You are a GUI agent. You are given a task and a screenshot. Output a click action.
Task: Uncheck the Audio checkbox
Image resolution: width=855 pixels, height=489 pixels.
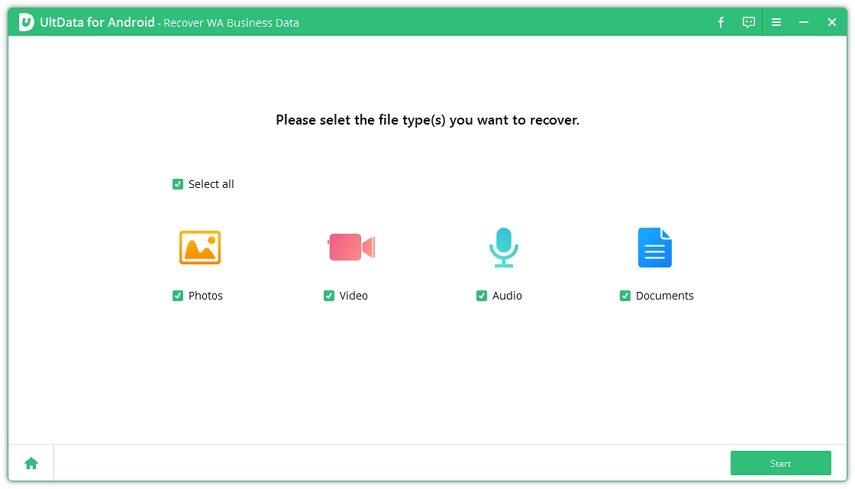481,295
